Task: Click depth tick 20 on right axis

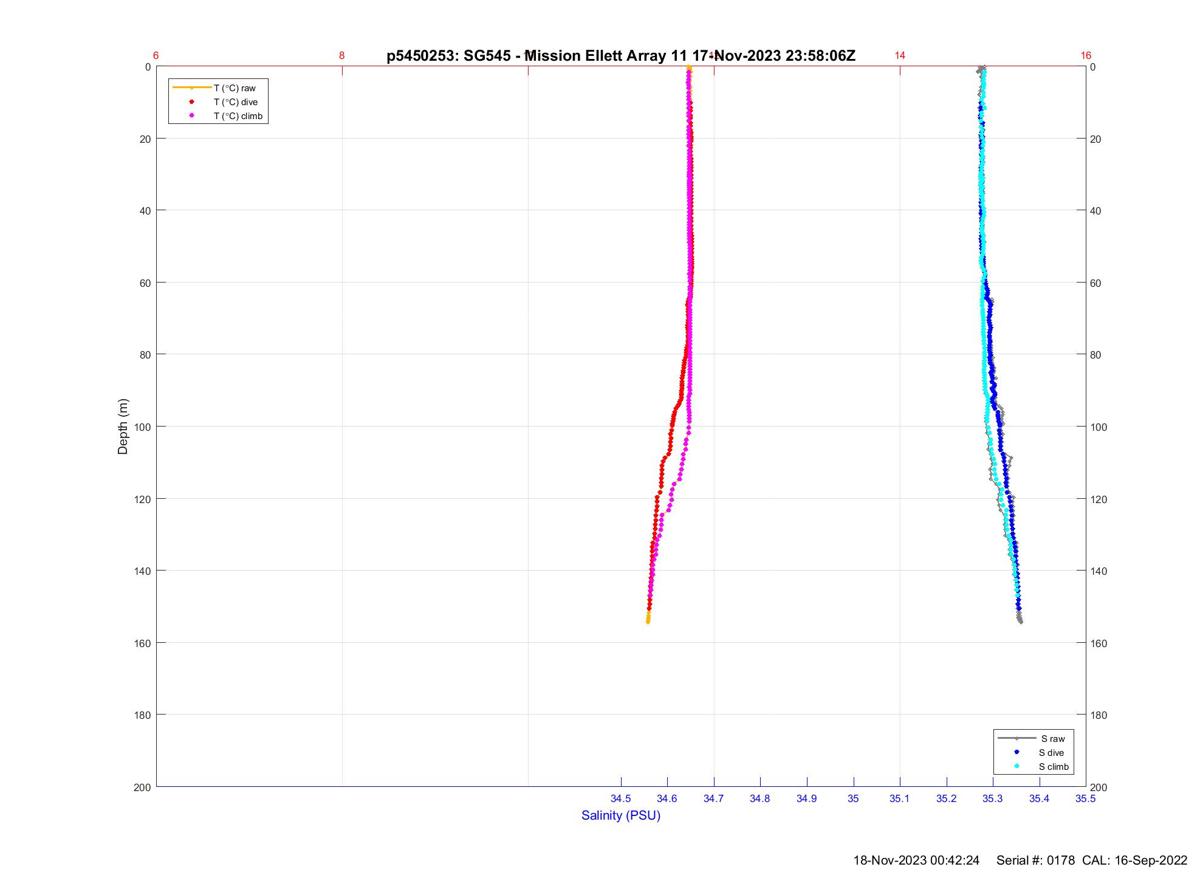Action: pyautogui.click(x=1097, y=139)
